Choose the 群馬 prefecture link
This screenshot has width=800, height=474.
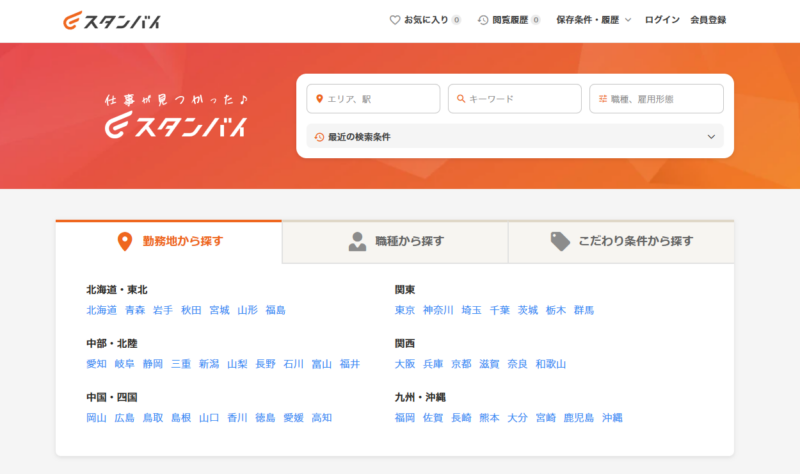[x=584, y=310]
